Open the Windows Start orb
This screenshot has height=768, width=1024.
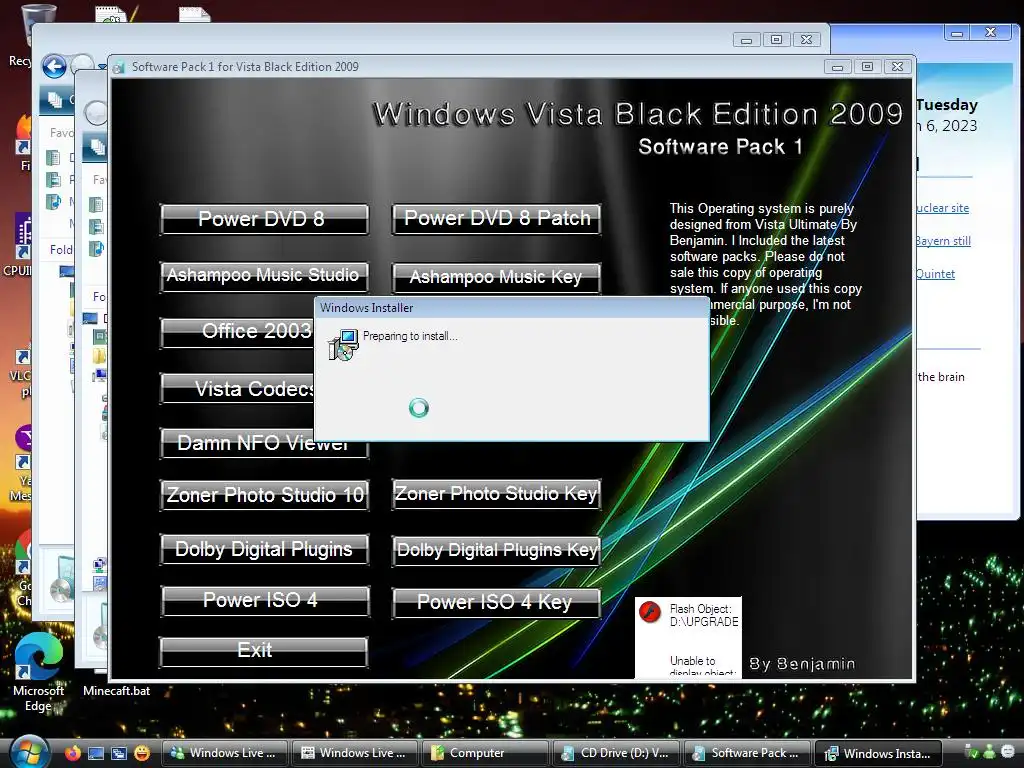[29, 752]
